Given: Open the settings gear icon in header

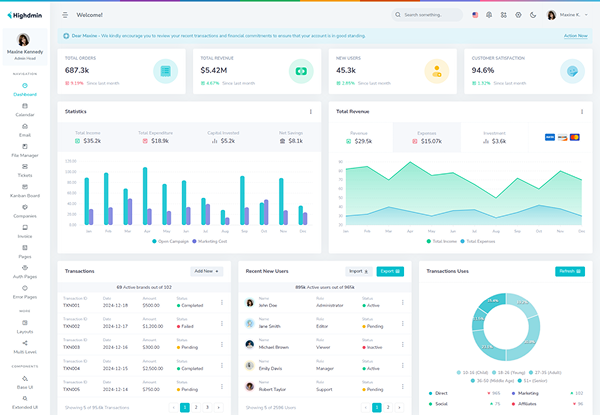Looking at the screenshot, I should 518,15.
